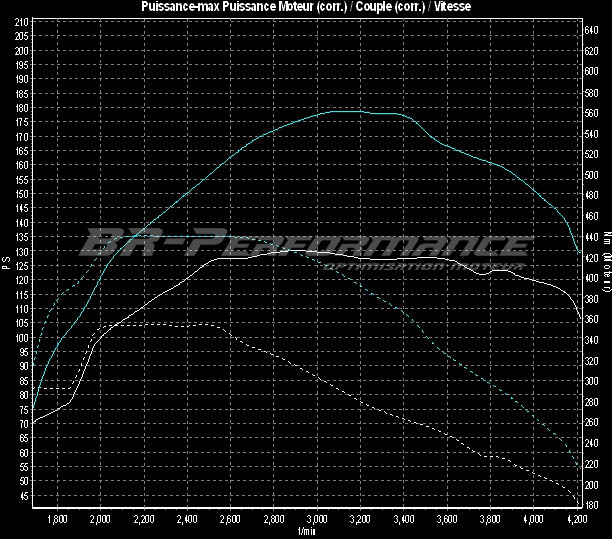The image size is (612, 539).
Task: Click the PS unit label on the left axis
Action: pos(6,262)
